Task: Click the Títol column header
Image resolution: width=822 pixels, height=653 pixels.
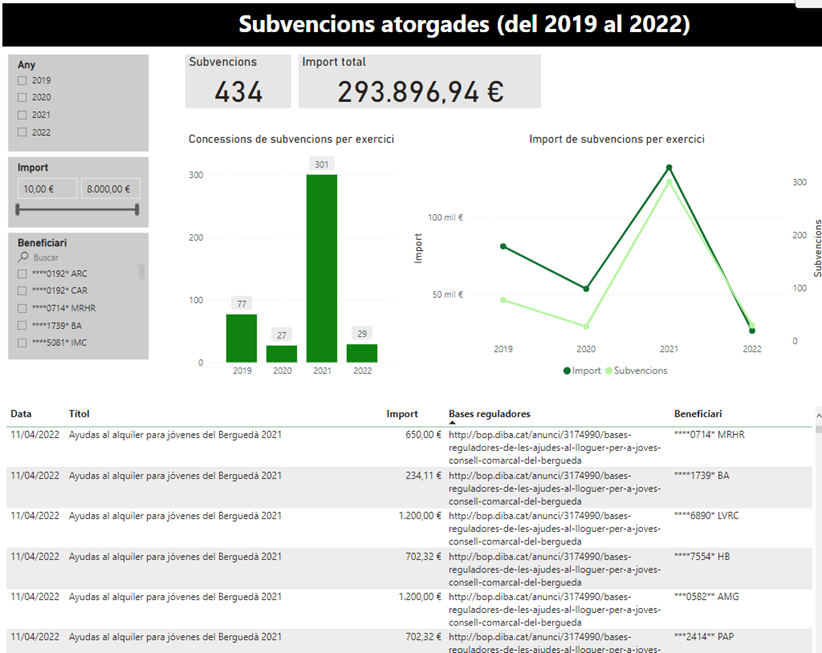Action: click(79, 413)
